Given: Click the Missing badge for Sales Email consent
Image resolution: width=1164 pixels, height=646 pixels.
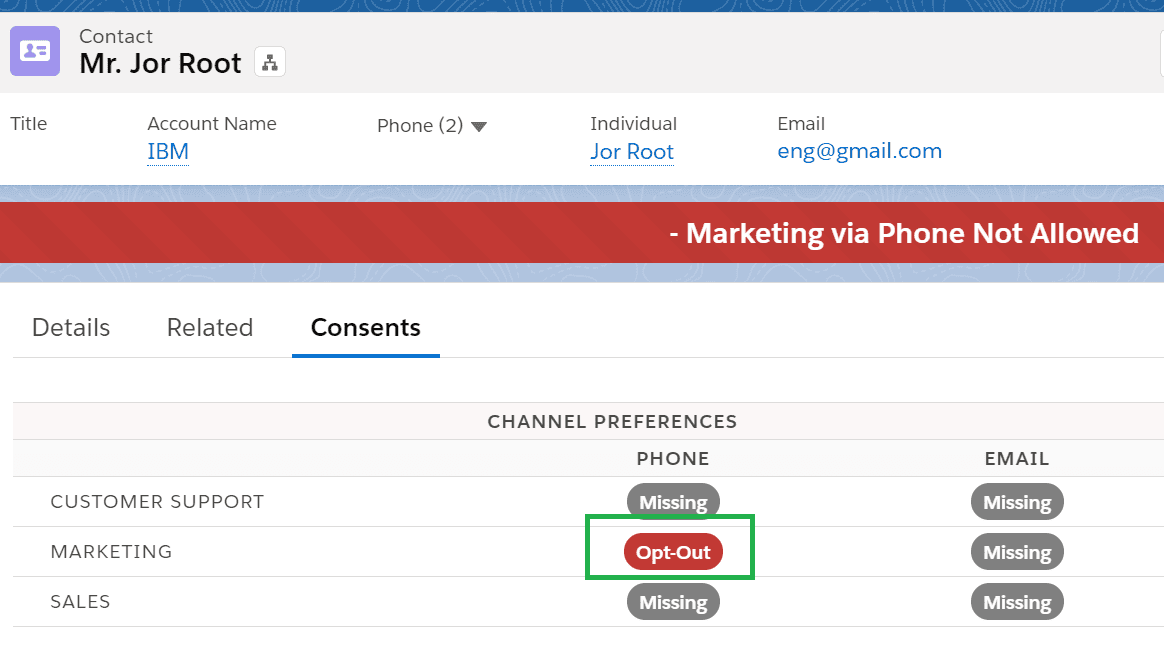Looking at the screenshot, I should 1016,601.
